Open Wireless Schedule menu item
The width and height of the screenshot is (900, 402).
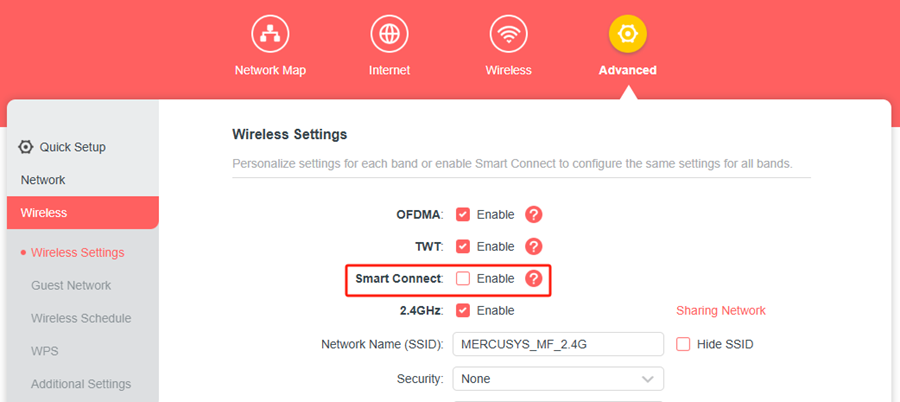tap(81, 318)
